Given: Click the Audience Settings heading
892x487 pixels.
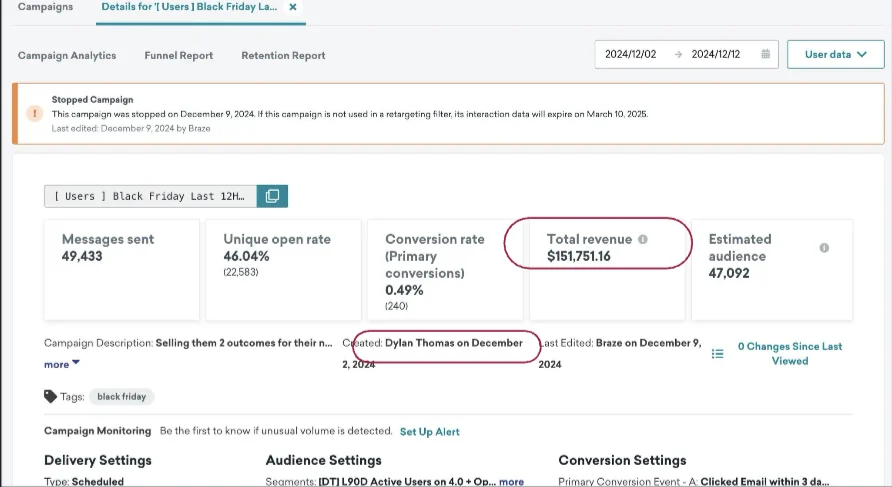Looking at the screenshot, I should pyautogui.click(x=324, y=460).
